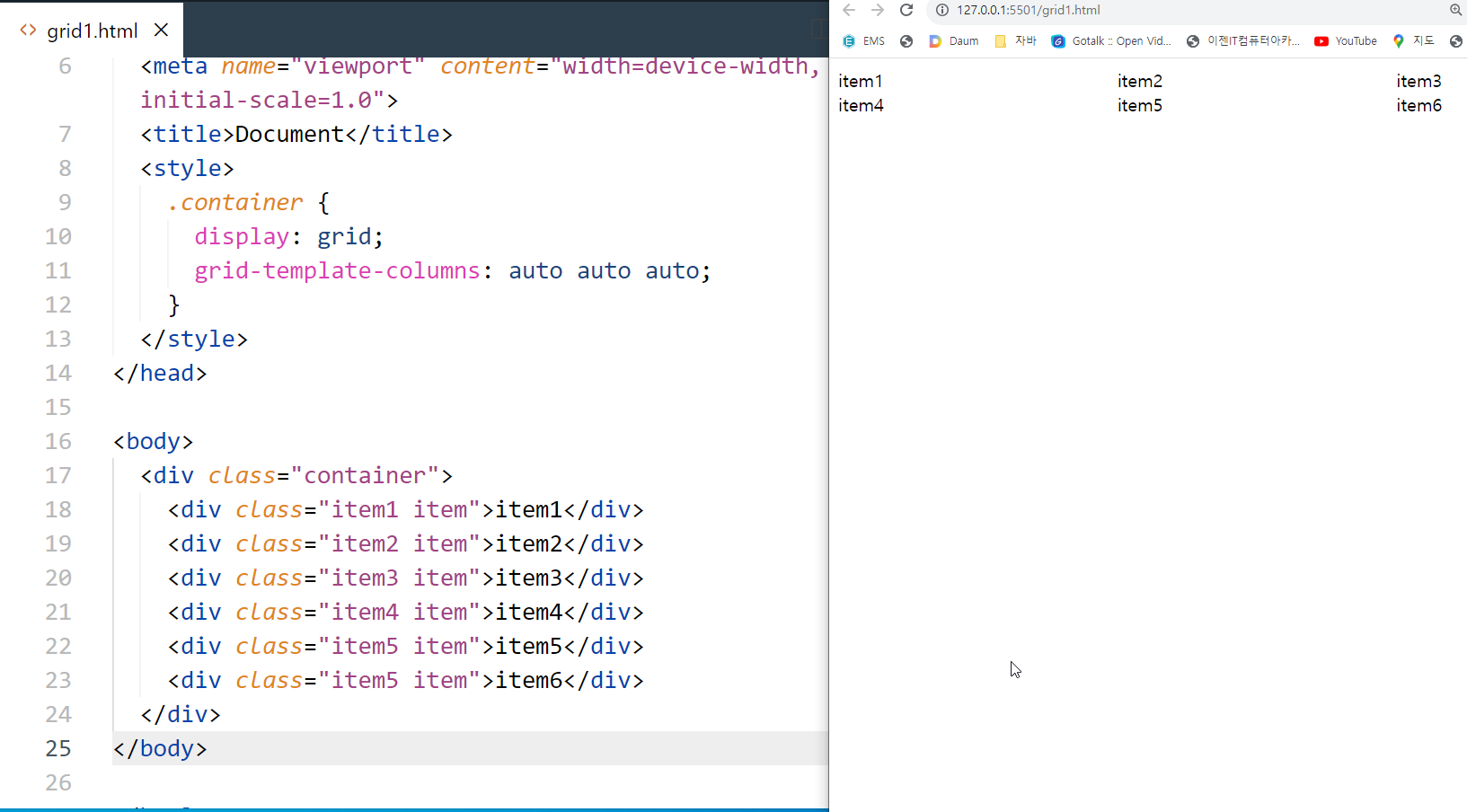The image size is (1467, 812).
Task: Click the <title>Document</title> line
Action: coord(296,134)
